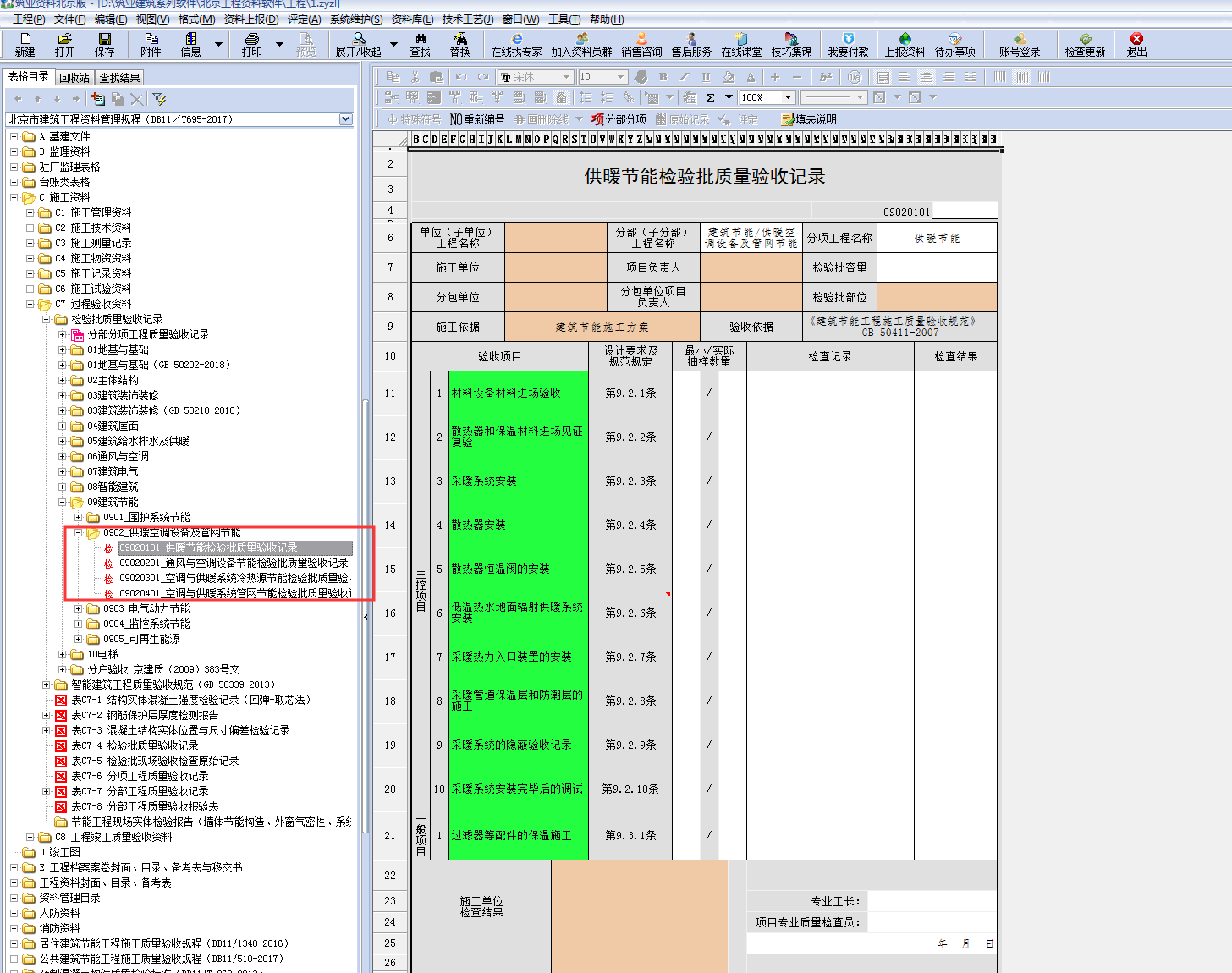The width and height of the screenshot is (1232, 973).
Task: Click the row header 15
Action: pos(390,569)
